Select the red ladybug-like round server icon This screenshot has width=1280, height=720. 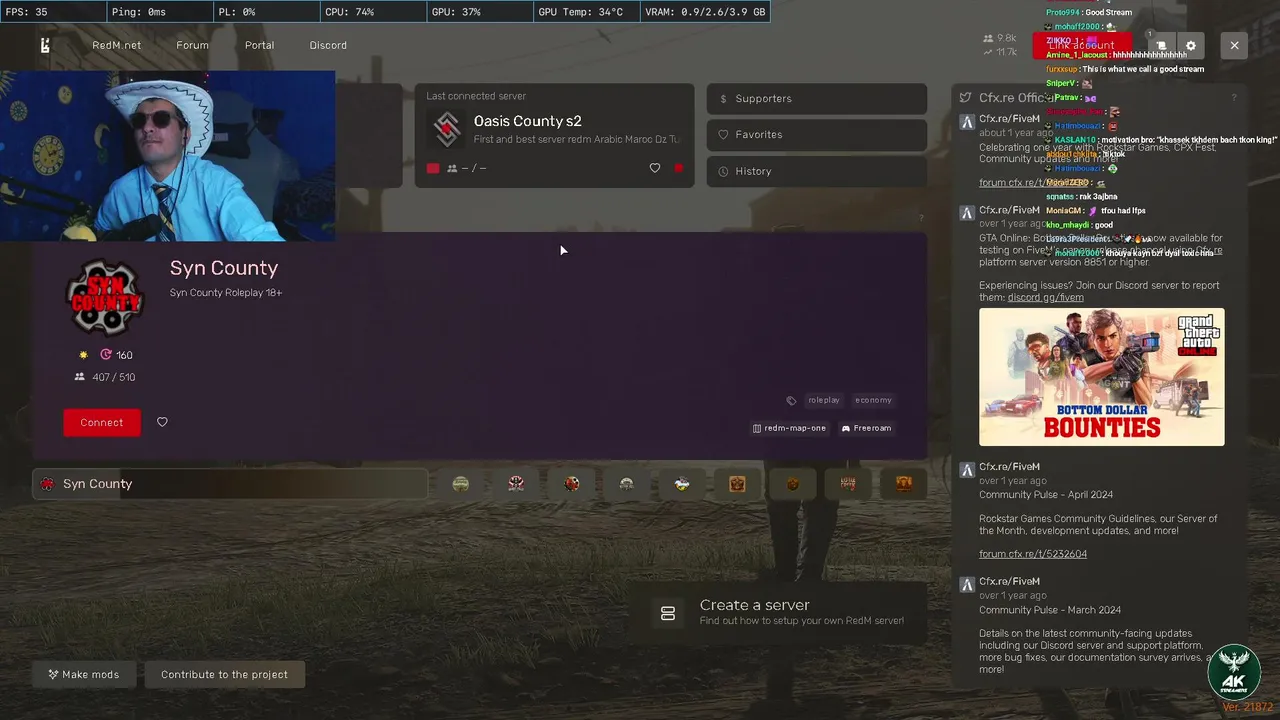point(571,484)
